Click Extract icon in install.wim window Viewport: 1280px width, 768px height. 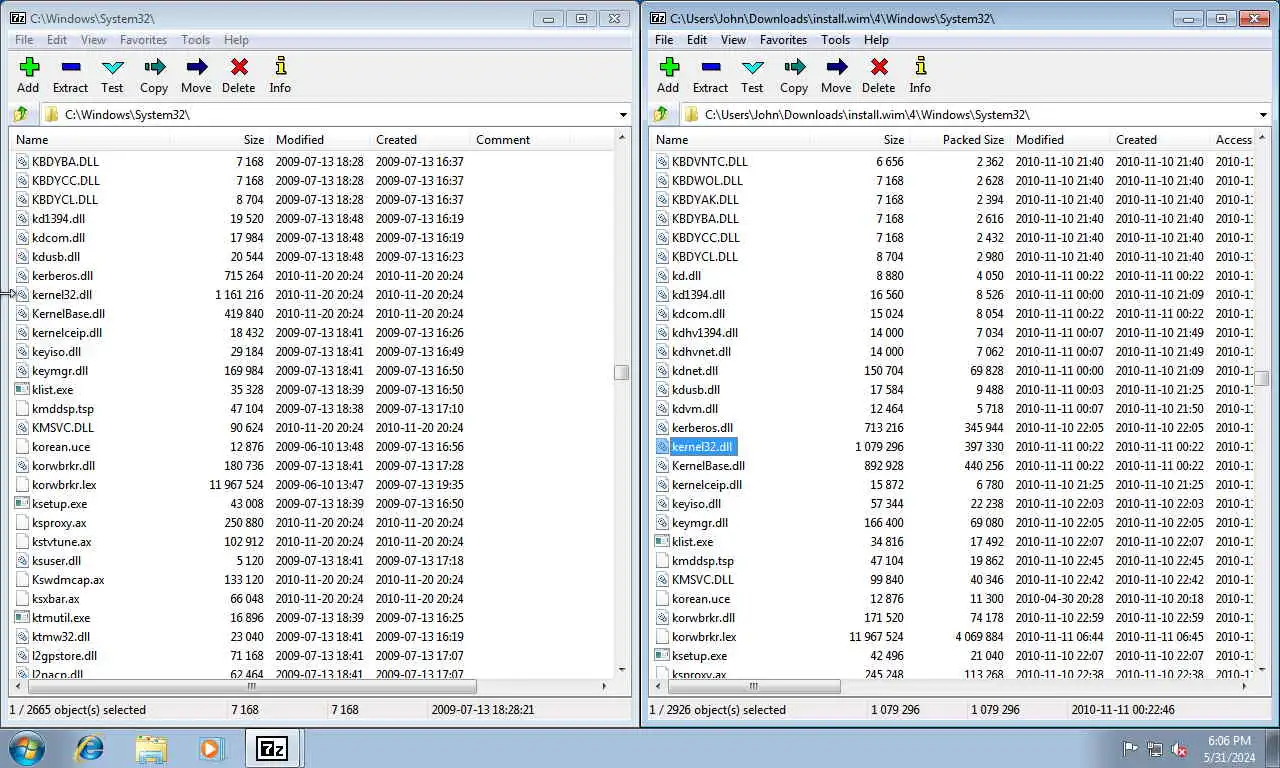point(710,67)
